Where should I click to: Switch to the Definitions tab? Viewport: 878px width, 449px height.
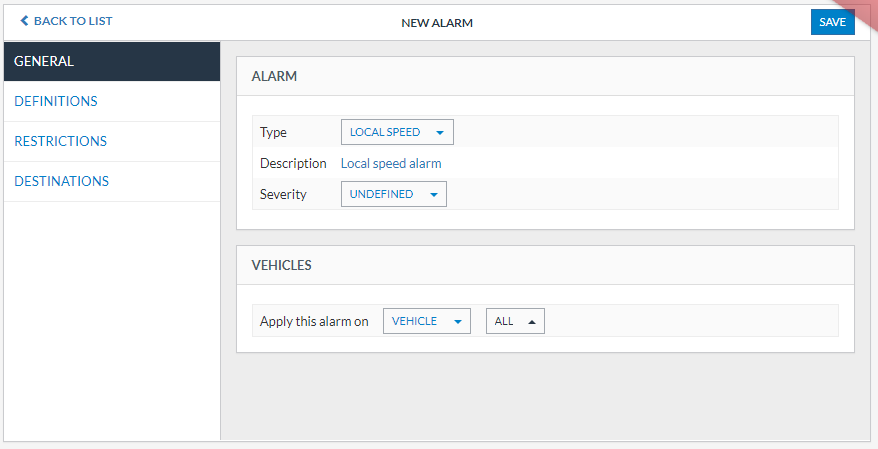click(56, 101)
